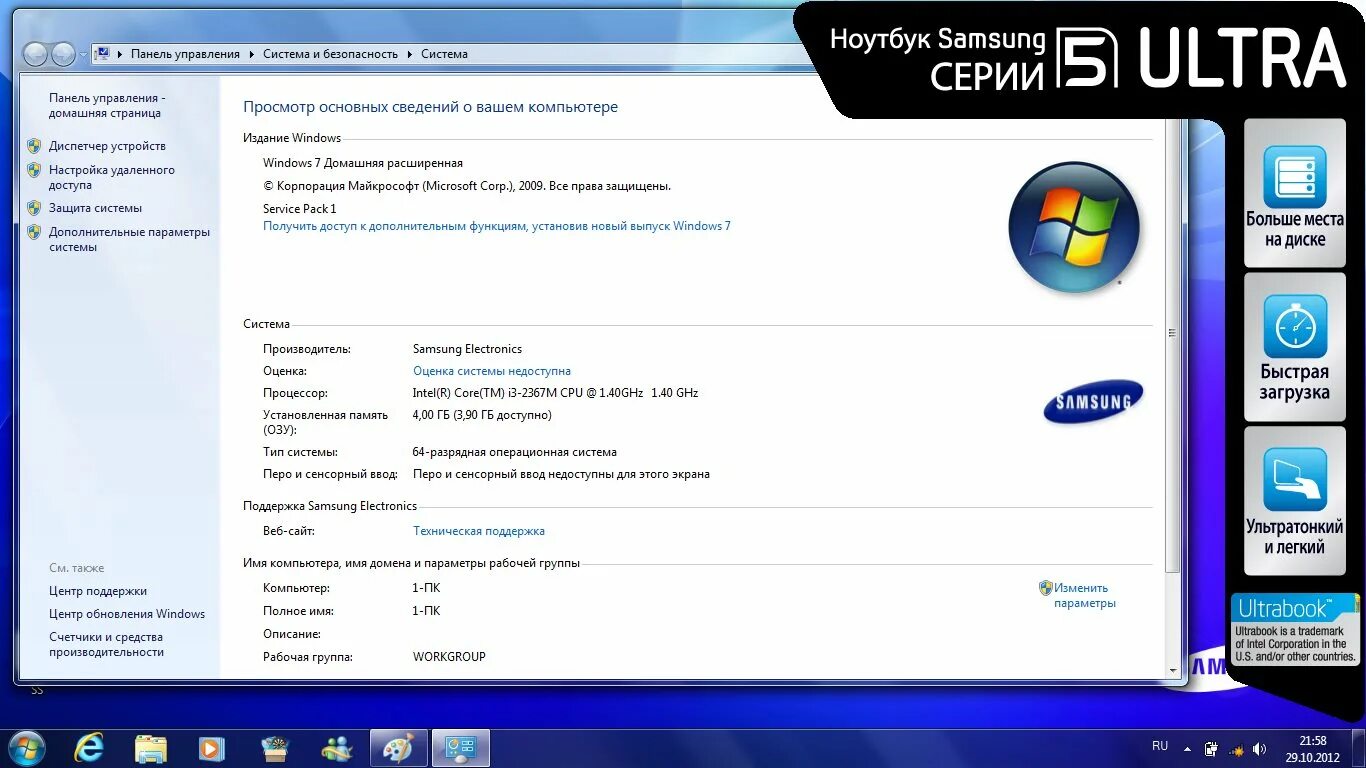Click the Windows logo orb image
1366x768 pixels.
(1074, 228)
